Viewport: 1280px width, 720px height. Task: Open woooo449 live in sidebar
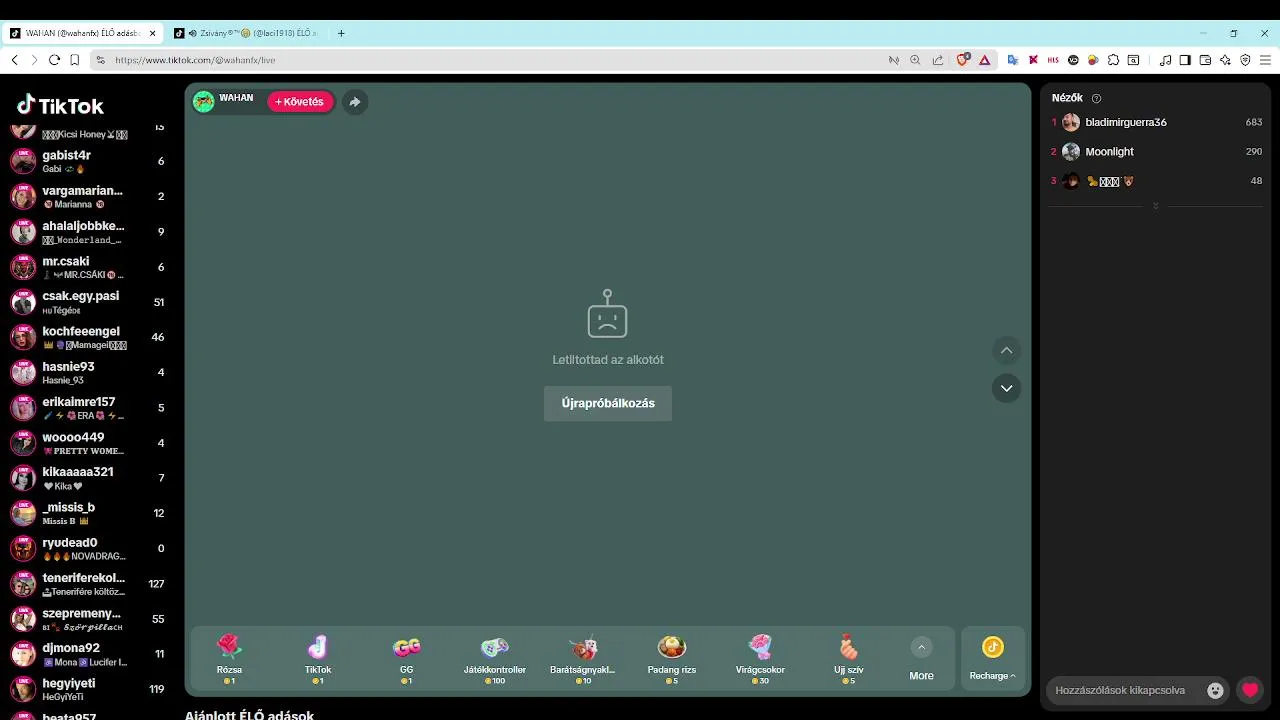(88, 443)
